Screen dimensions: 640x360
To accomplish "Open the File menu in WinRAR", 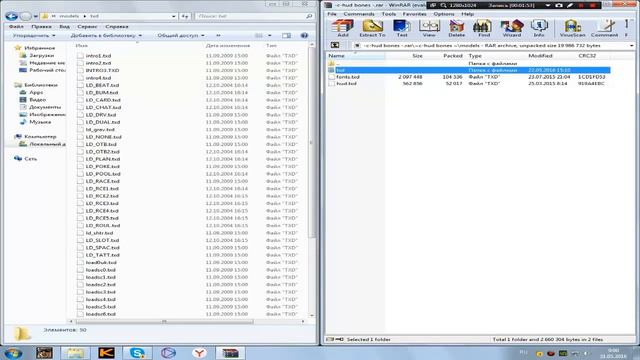I will click(x=332, y=14).
